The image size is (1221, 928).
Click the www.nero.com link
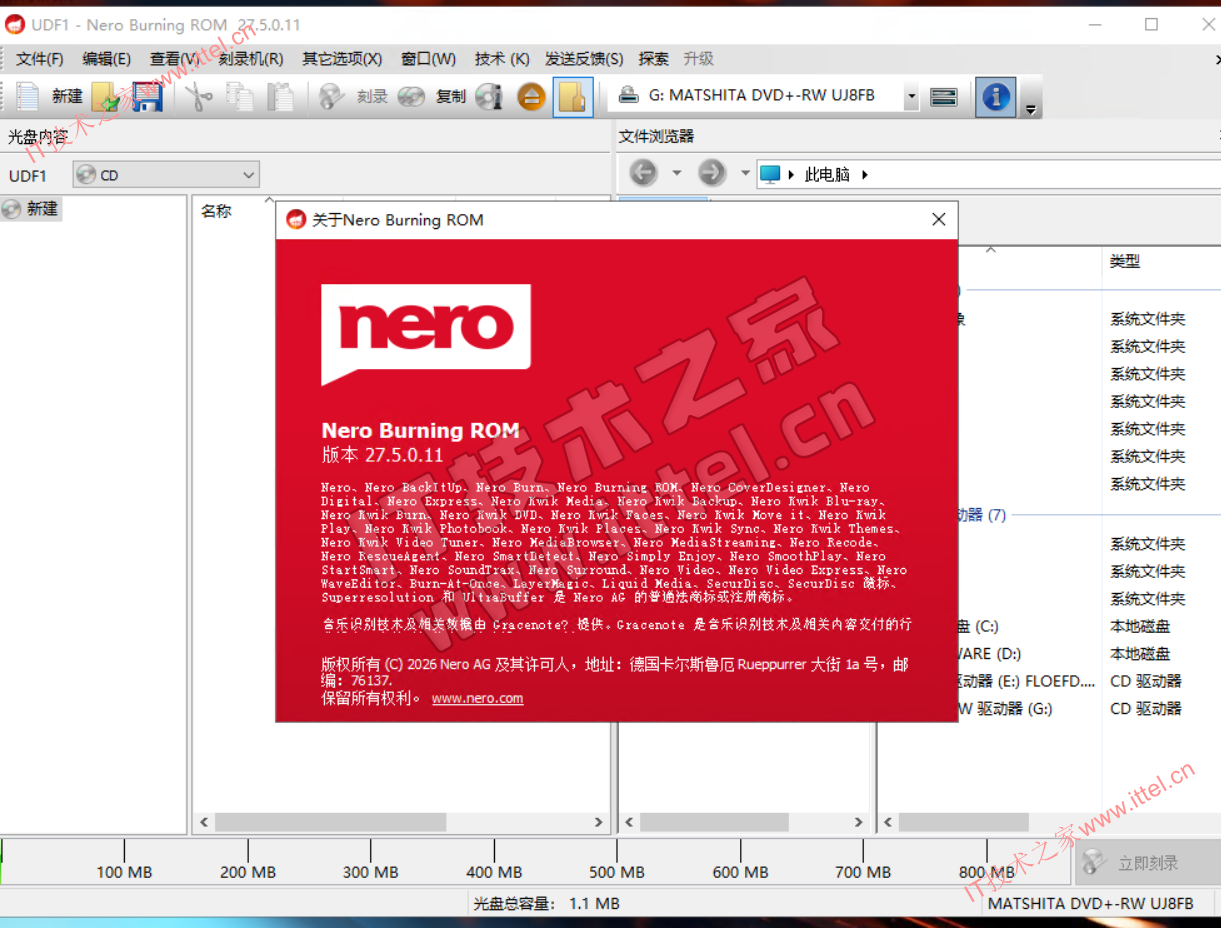pos(477,698)
